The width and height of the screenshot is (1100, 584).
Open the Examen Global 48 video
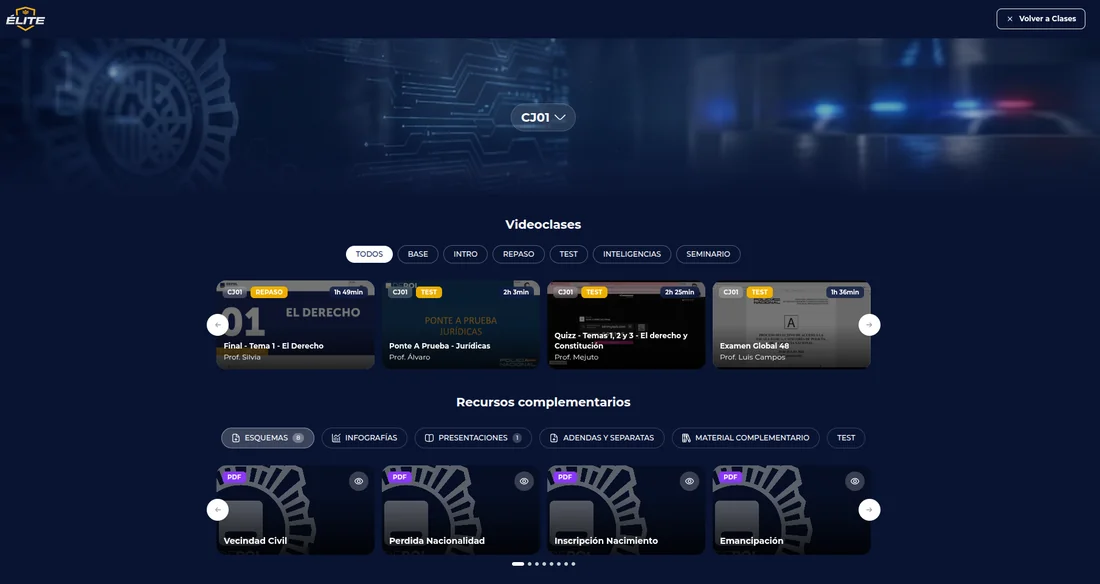click(792, 325)
